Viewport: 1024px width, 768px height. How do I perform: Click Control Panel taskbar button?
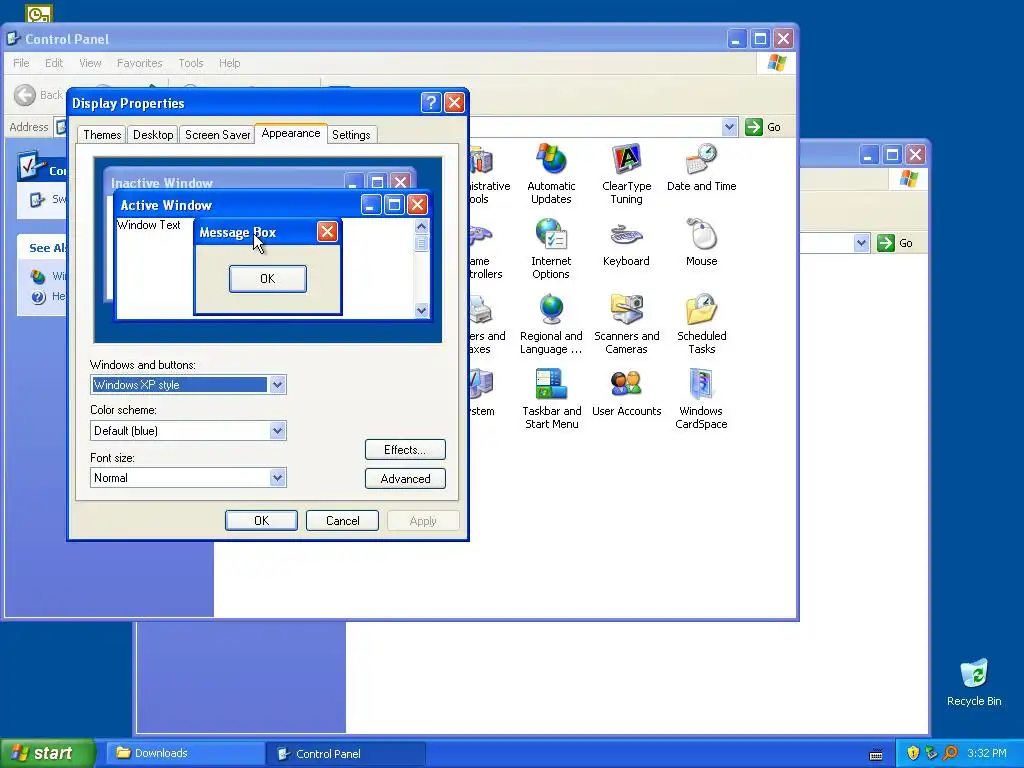point(346,753)
